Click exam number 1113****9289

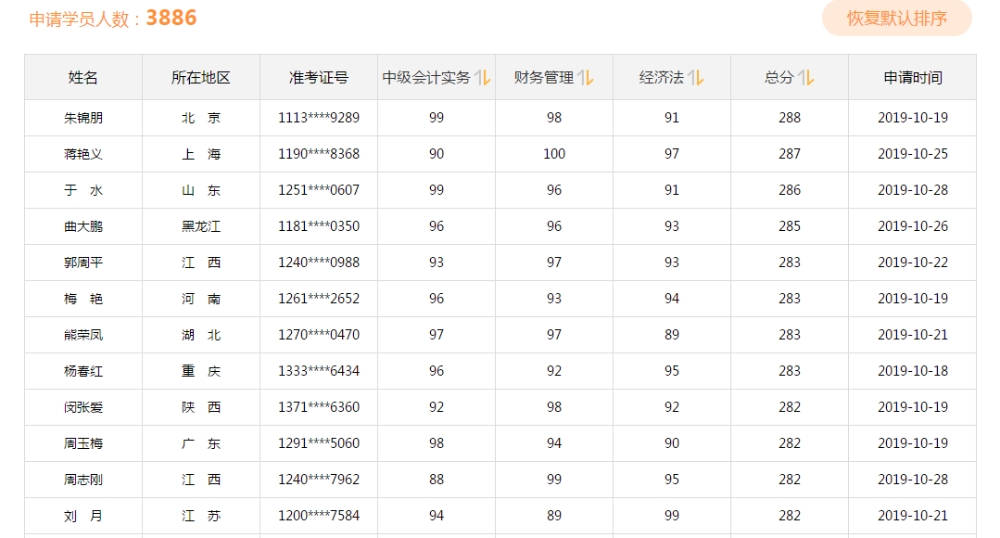319,118
